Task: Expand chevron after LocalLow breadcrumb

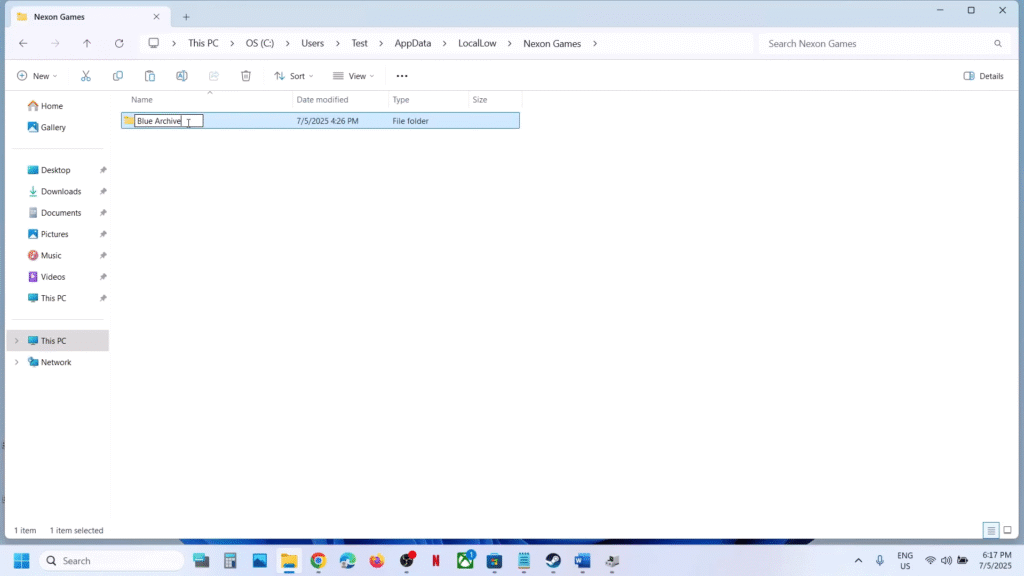Action: click(x=509, y=43)
